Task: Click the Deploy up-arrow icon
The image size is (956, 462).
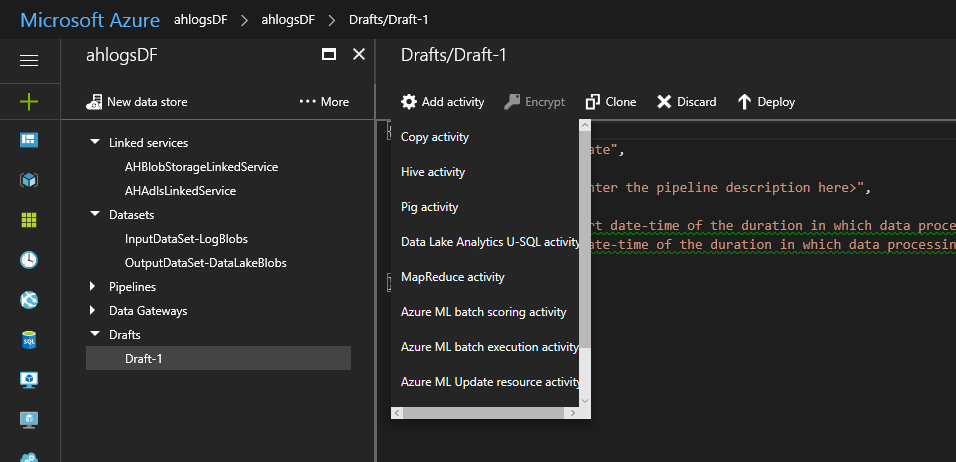Action: click(744, 102)
